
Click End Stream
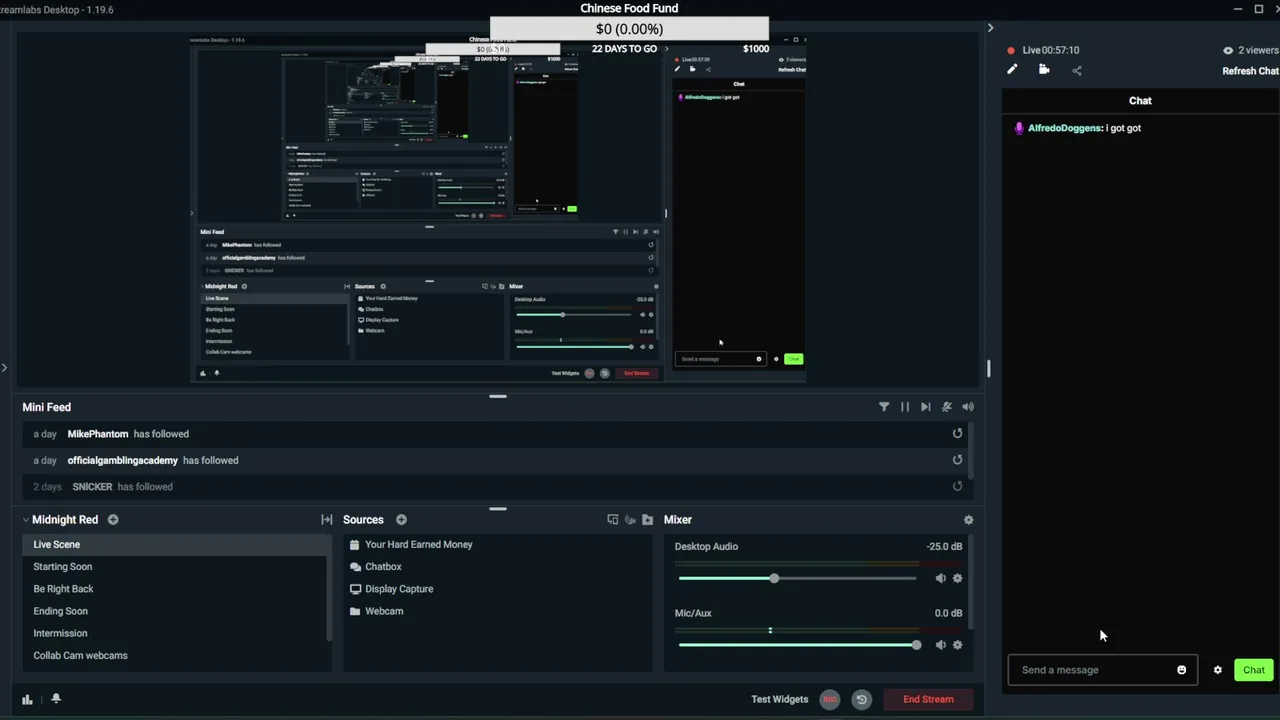tap(928, 699)
